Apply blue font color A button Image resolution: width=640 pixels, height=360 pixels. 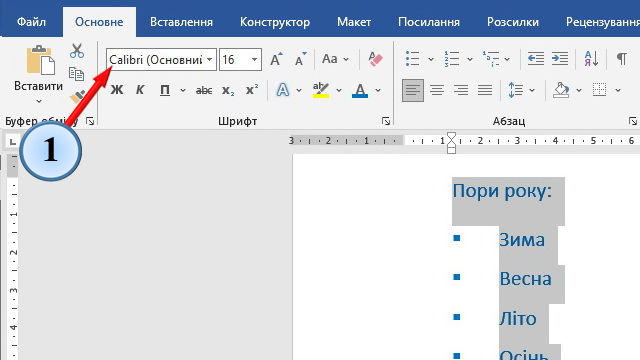[360, 90]
